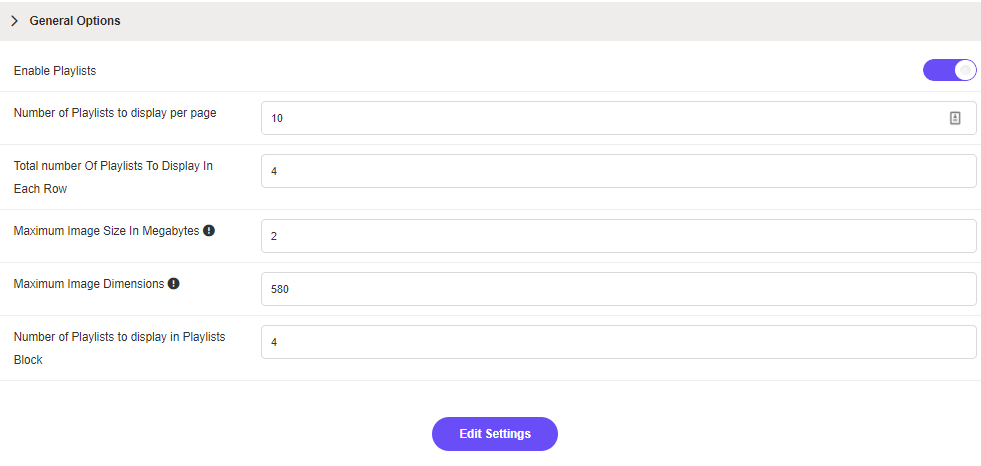Viewport: 981px width, 466px height.
Task: Click the 'Maximum Image Size In Megabytes' label
Action: point(106,230)
